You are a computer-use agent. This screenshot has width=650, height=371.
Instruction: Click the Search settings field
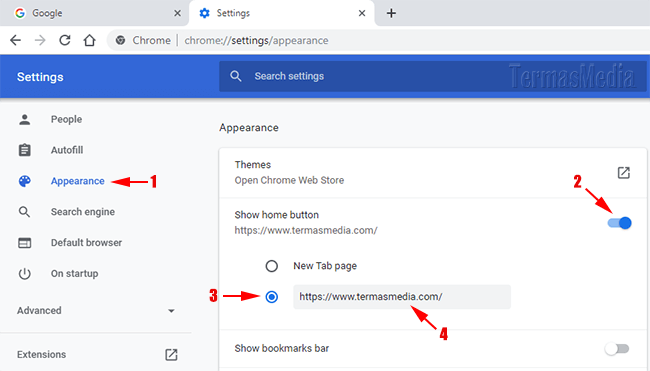click(432, 76)
